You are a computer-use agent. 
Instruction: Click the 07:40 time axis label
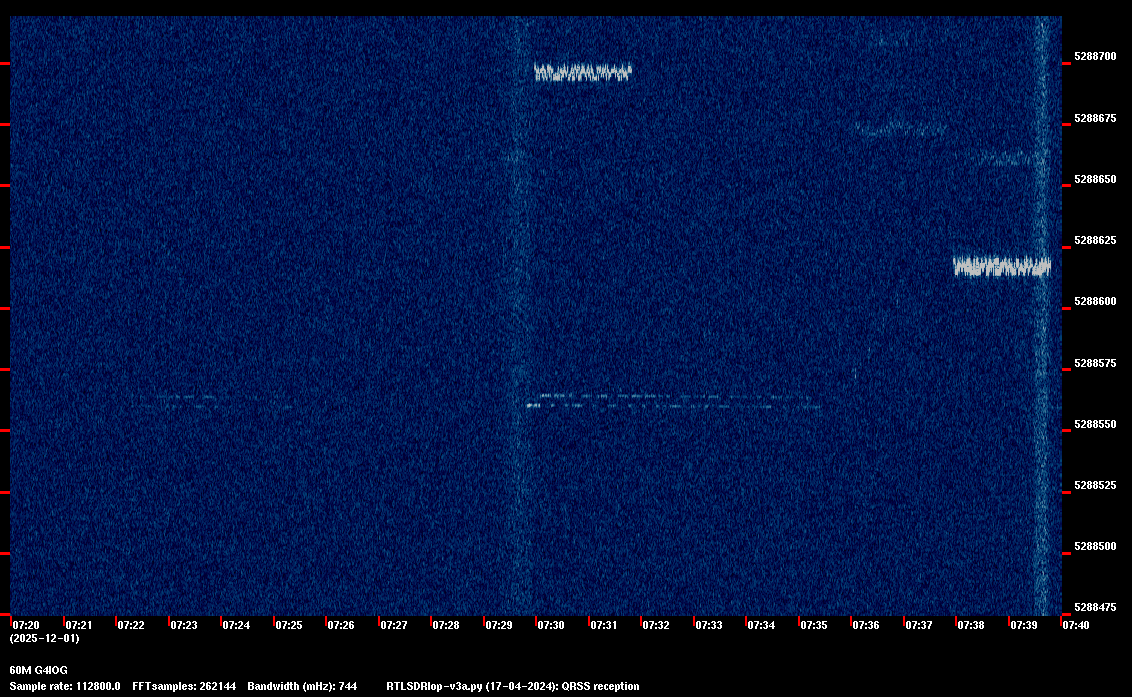(1076, 625)
